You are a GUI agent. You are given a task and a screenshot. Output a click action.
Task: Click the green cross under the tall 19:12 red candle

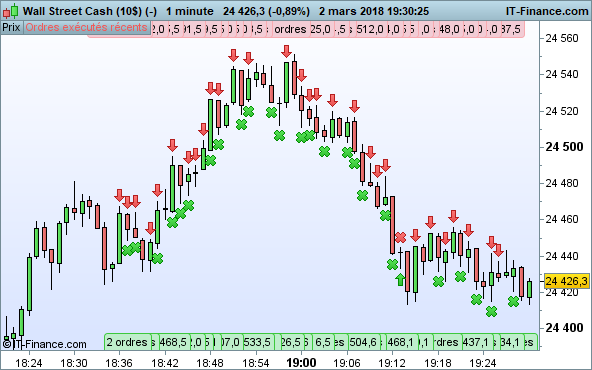click(x=393, y=264)
